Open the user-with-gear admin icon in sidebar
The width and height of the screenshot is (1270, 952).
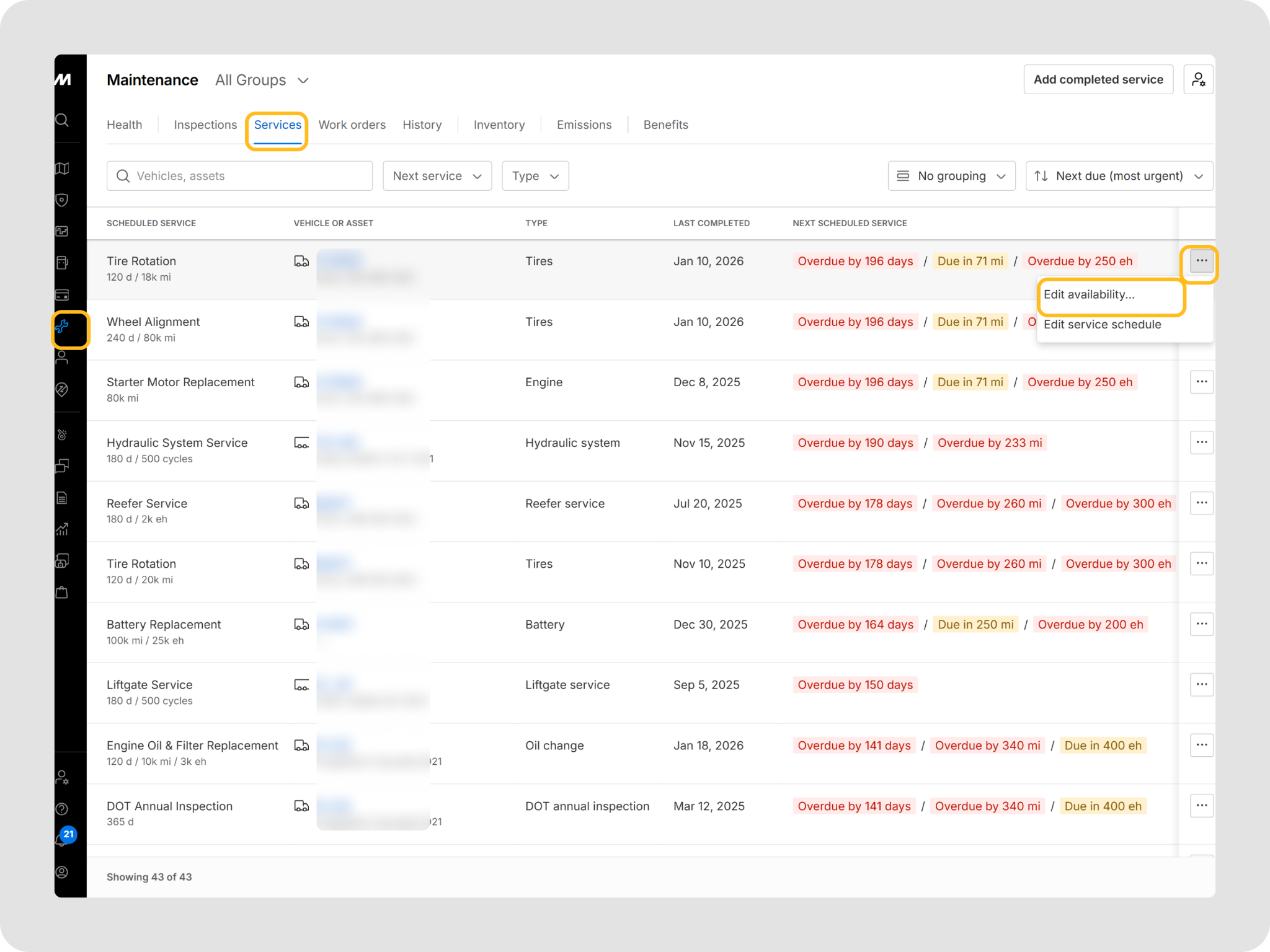[x=62, y=777]
